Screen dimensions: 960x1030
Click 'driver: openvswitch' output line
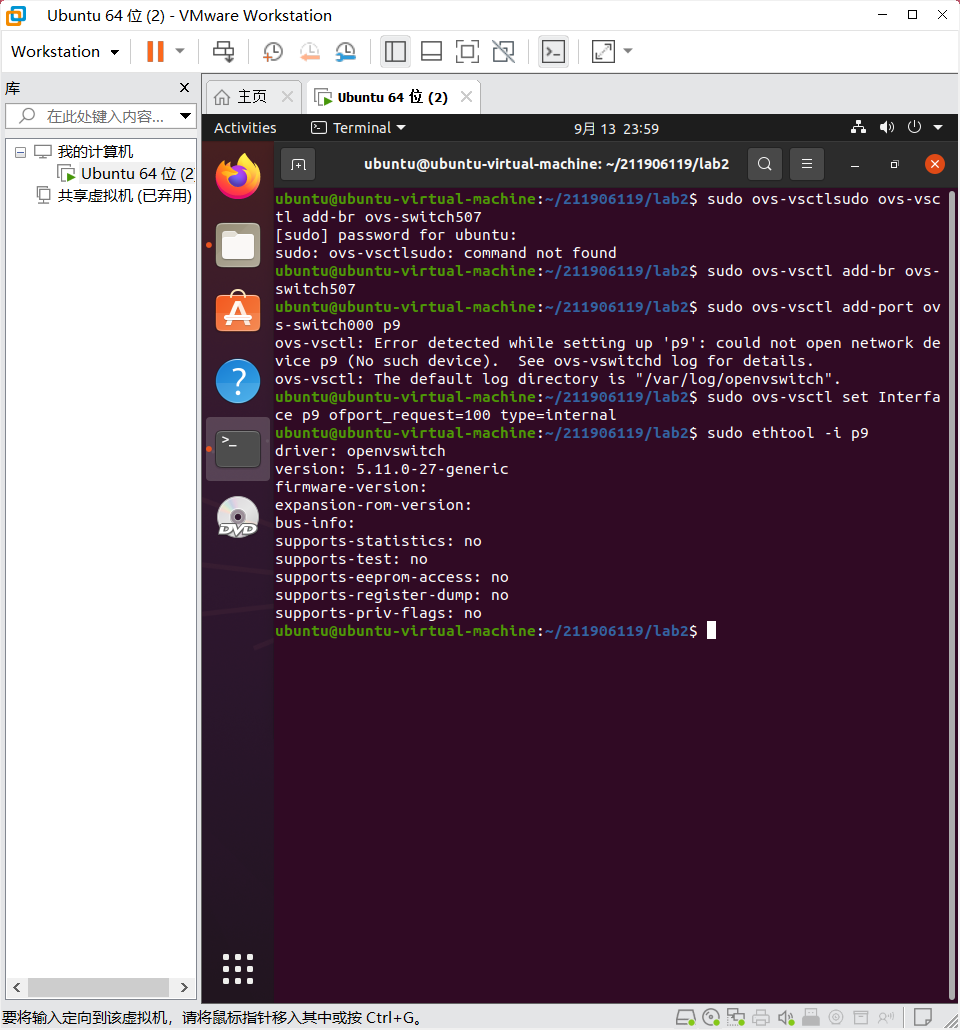point(360,451)
